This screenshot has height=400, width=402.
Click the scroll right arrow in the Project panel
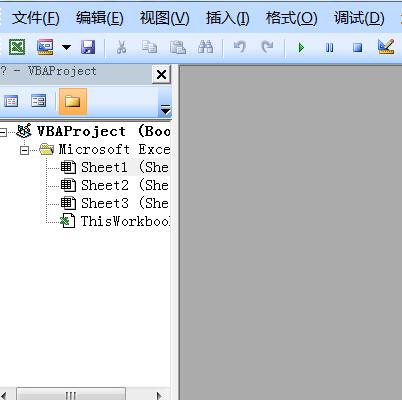[159, 395]
